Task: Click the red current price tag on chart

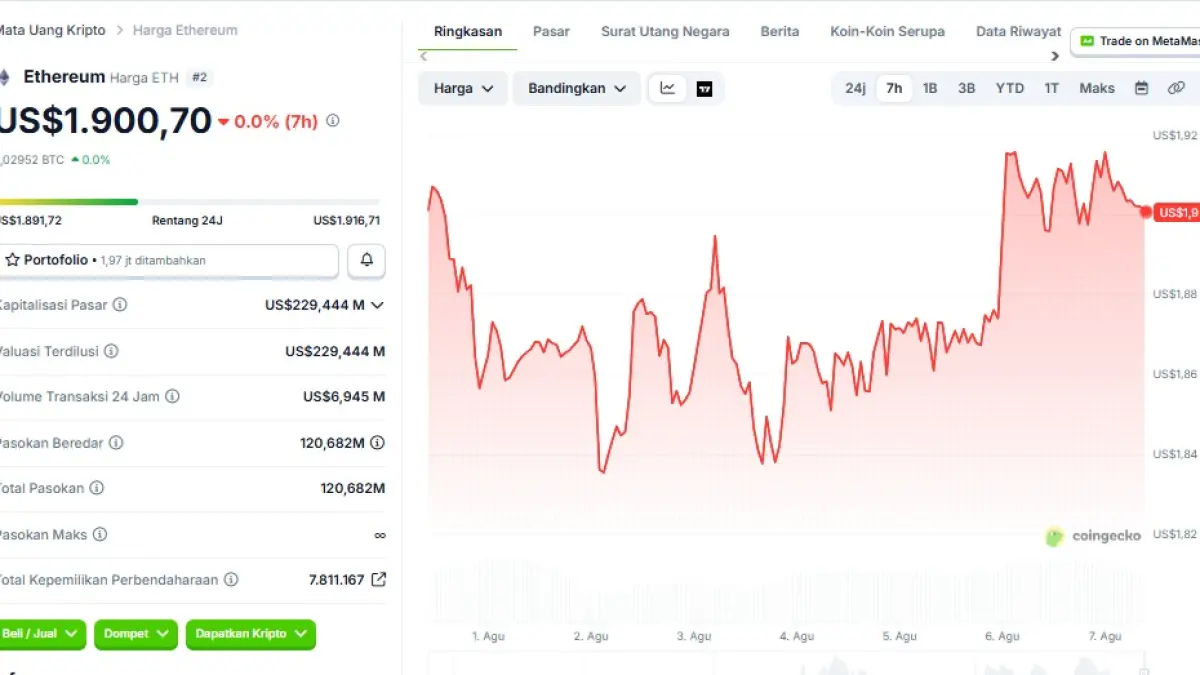Action: point(1177,212)
